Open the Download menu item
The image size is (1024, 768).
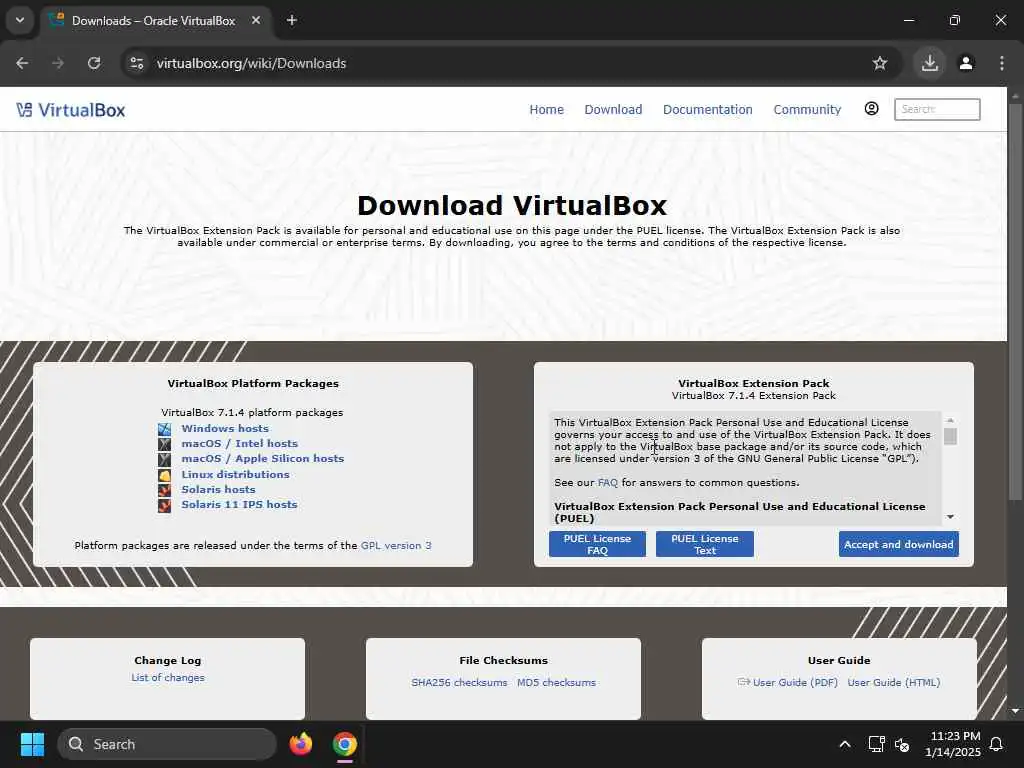click(x=613, y=110)
